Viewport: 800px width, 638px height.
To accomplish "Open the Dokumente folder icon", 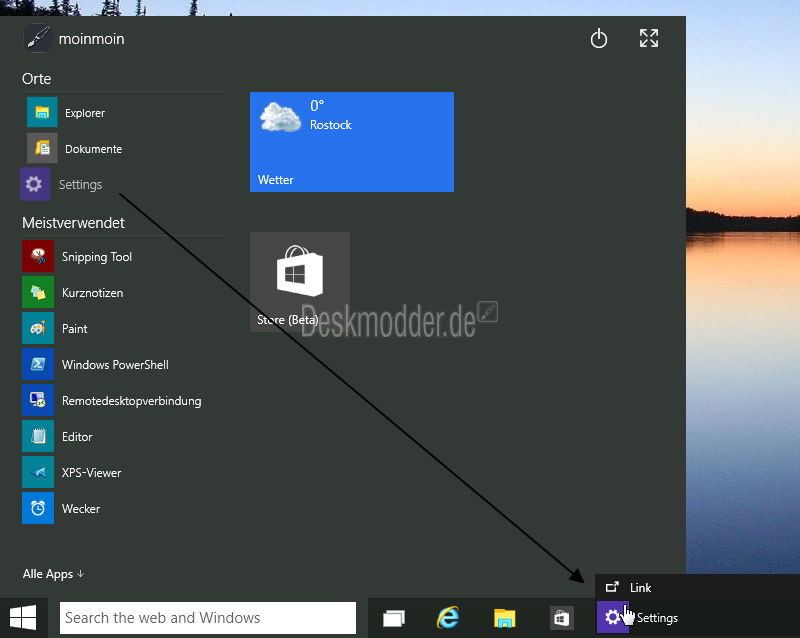I will pyautogui.click(x=42, y=149).
